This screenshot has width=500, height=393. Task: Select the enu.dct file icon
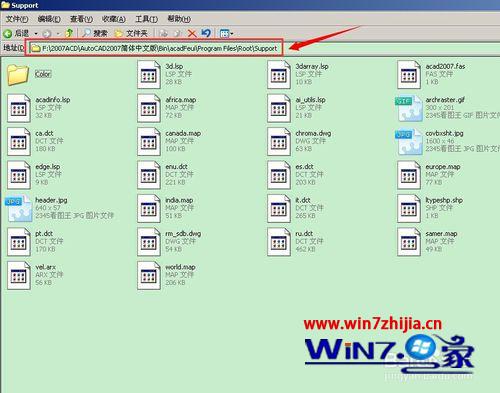149,175
